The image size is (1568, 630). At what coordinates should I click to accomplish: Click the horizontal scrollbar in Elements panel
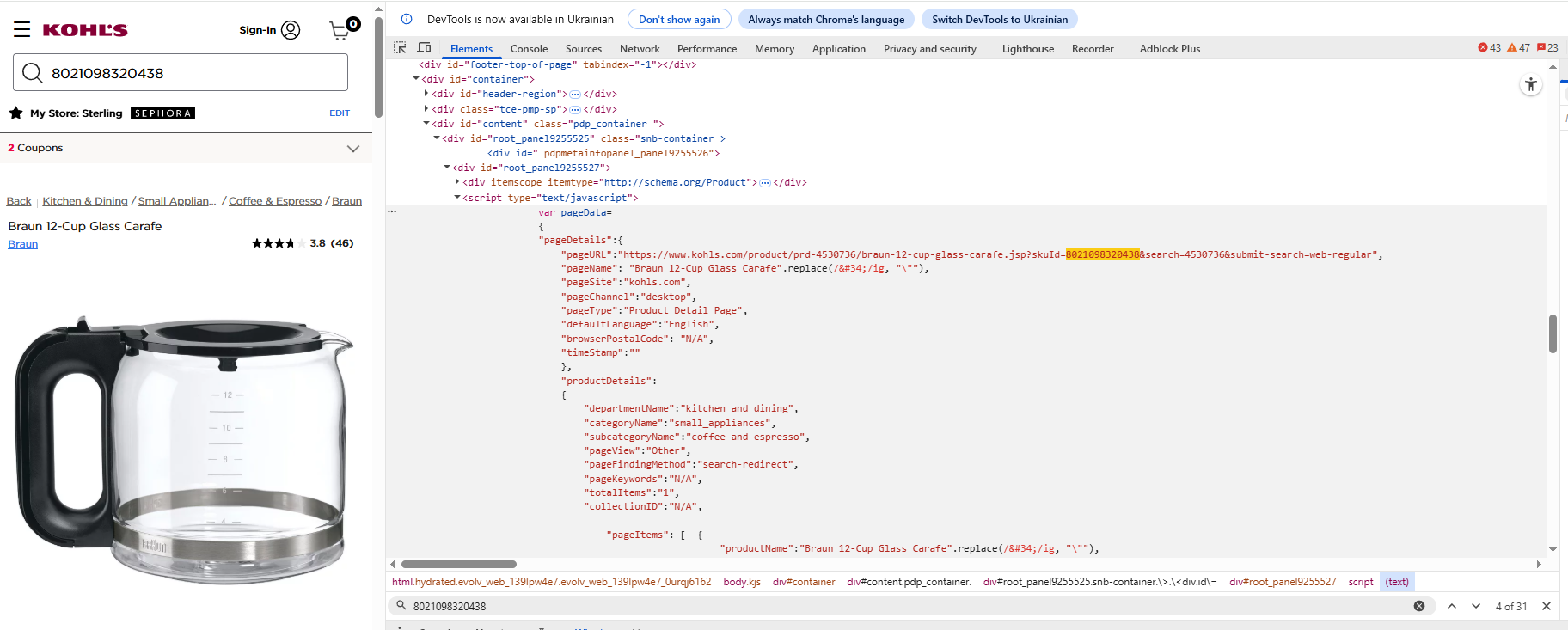coord(459,565)
